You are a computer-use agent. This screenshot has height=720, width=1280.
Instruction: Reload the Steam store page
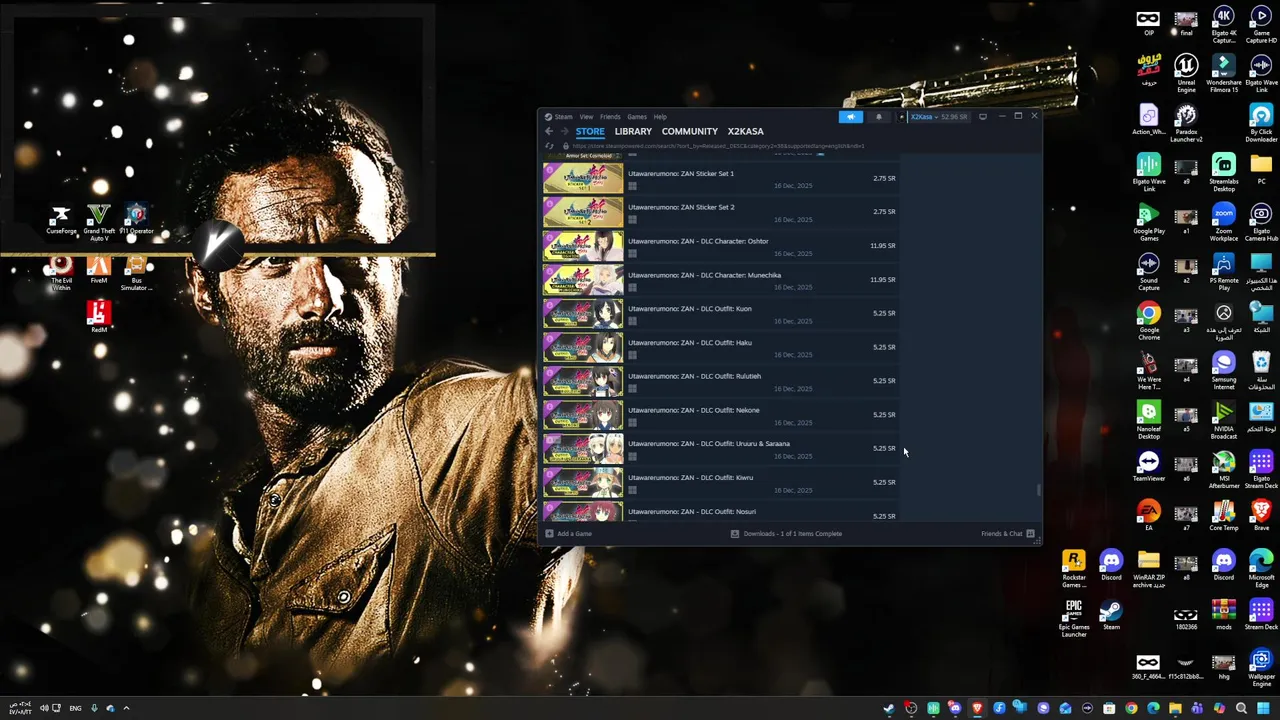pos(549,146)
